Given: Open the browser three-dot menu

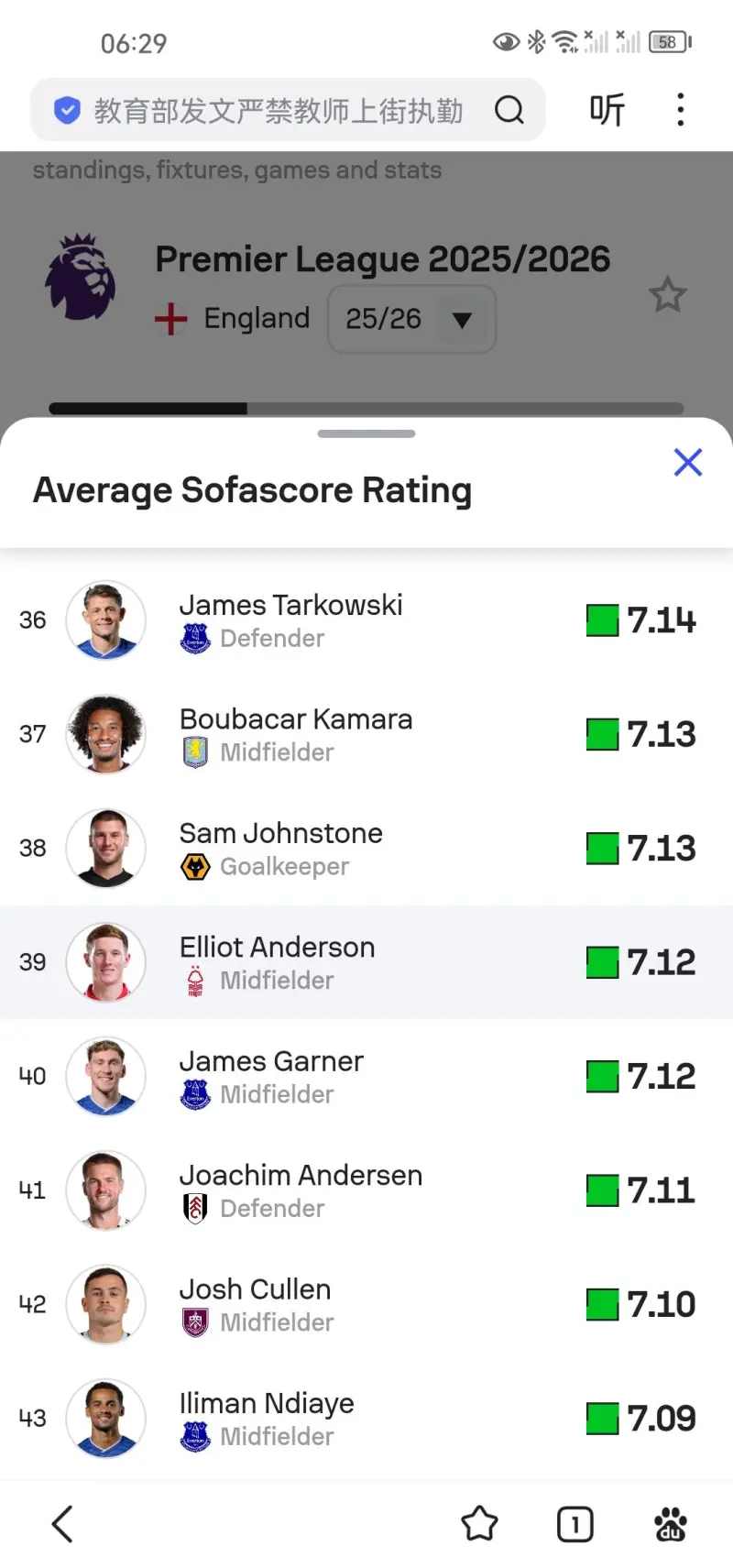Looking at the screenshot, I should coord(680,110).
